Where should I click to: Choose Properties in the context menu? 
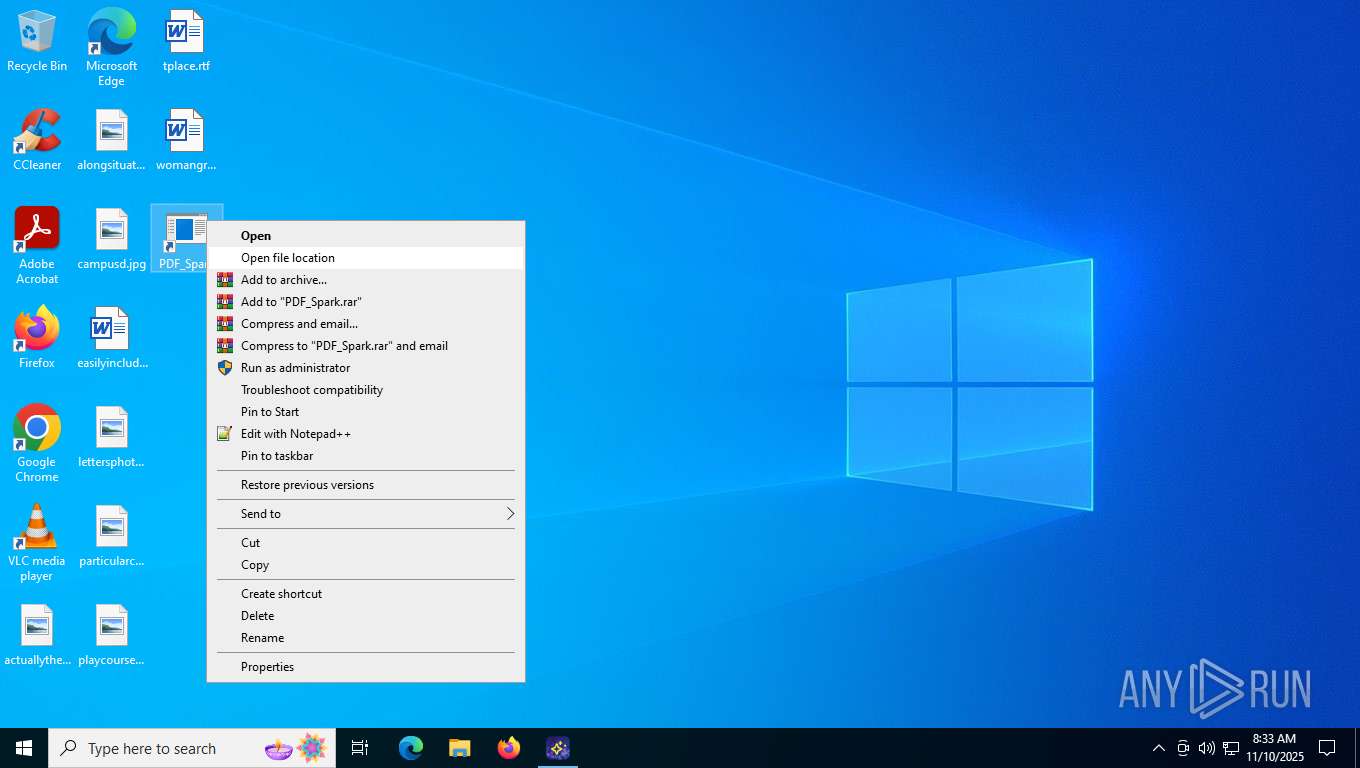366,667
